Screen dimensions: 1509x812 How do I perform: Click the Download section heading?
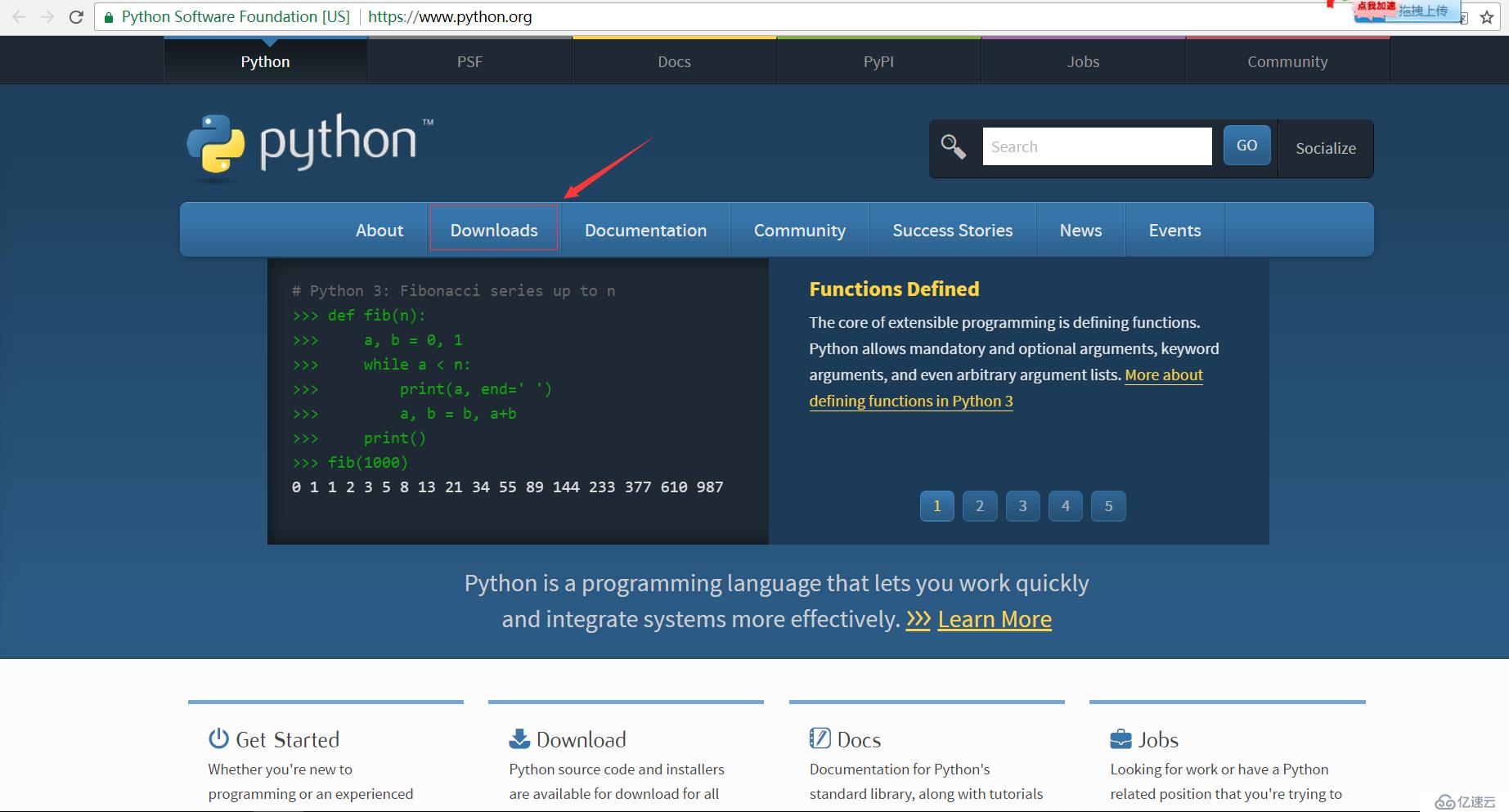581,739
